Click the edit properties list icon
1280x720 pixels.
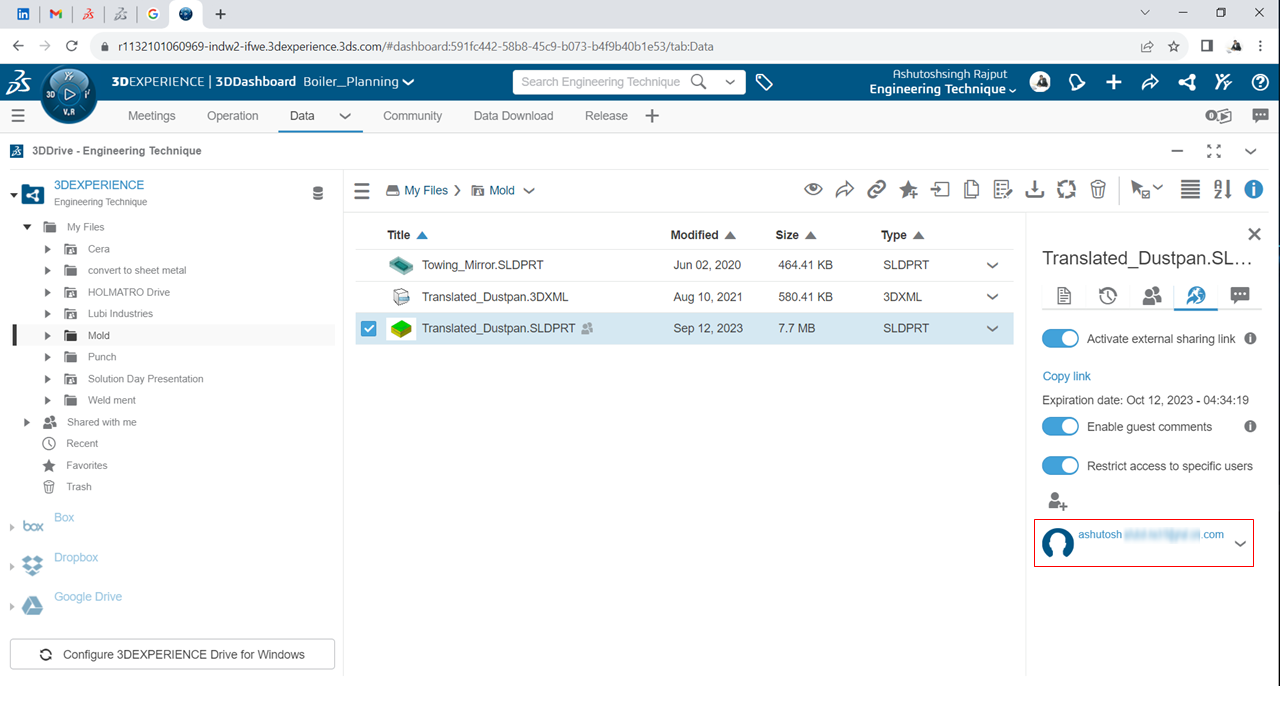pyautogui.click(x=1003, y=189)
